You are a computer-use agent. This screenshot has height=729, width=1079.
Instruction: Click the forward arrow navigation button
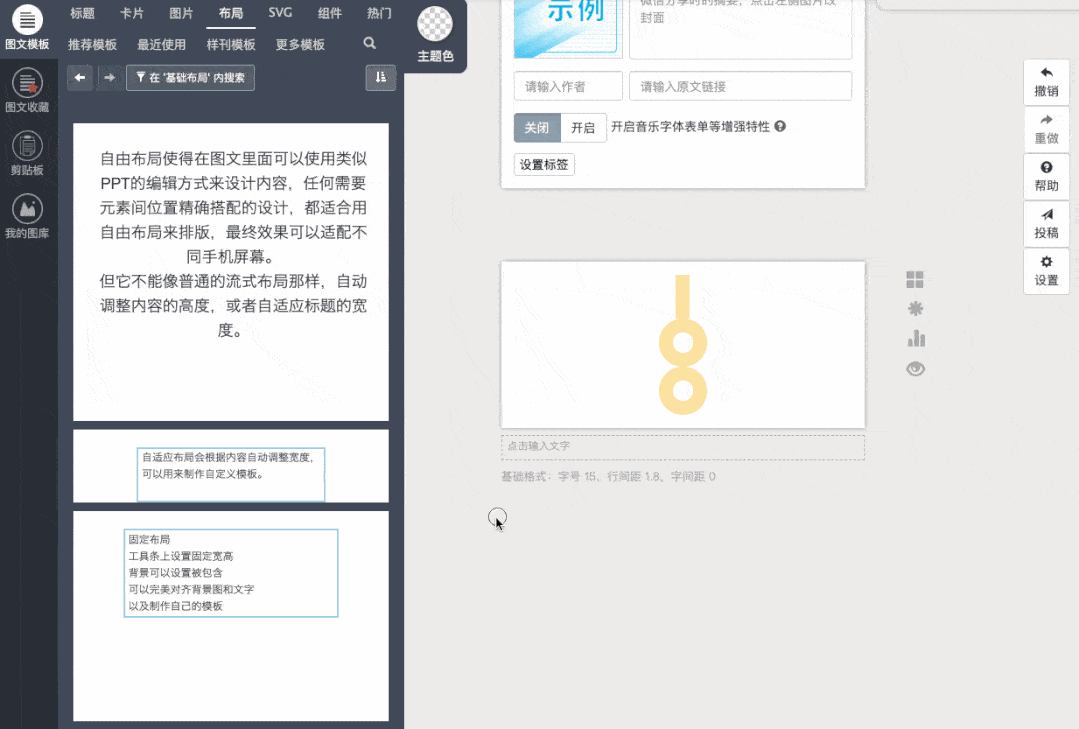coord(110,77)
